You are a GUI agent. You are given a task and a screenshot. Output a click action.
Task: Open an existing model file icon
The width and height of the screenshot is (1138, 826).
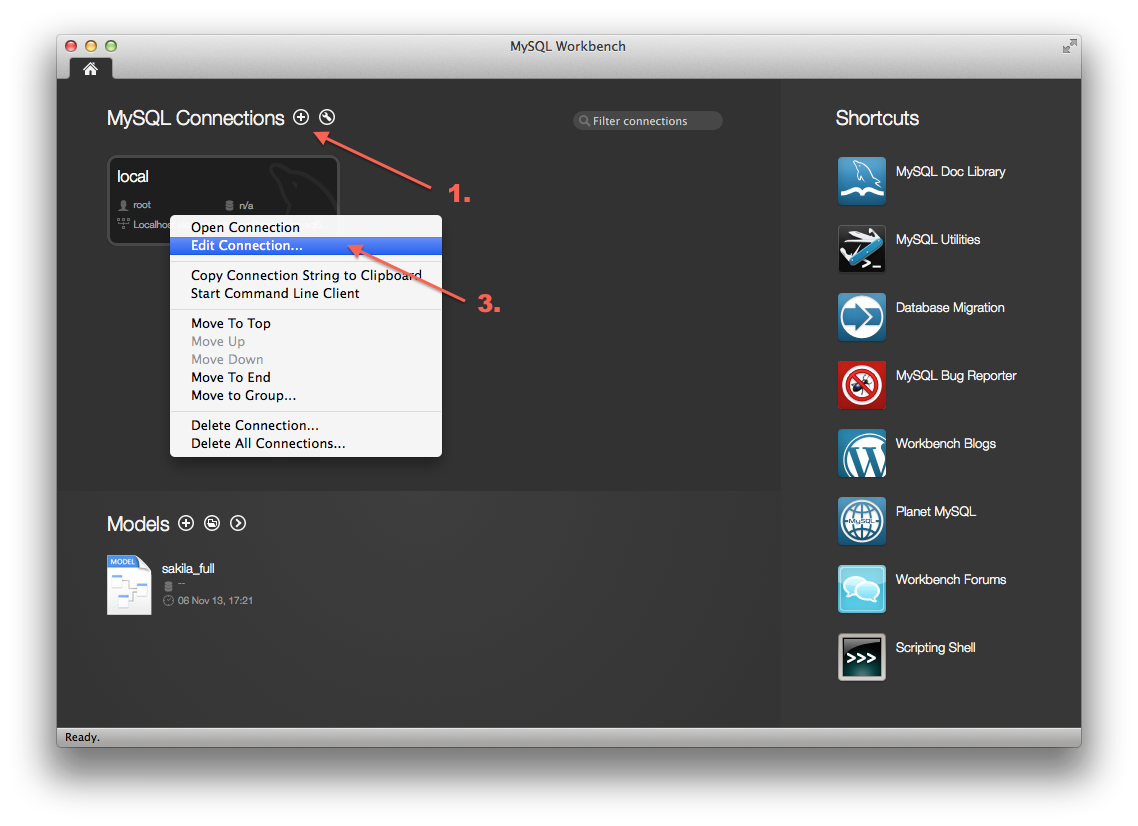[212, 523]
